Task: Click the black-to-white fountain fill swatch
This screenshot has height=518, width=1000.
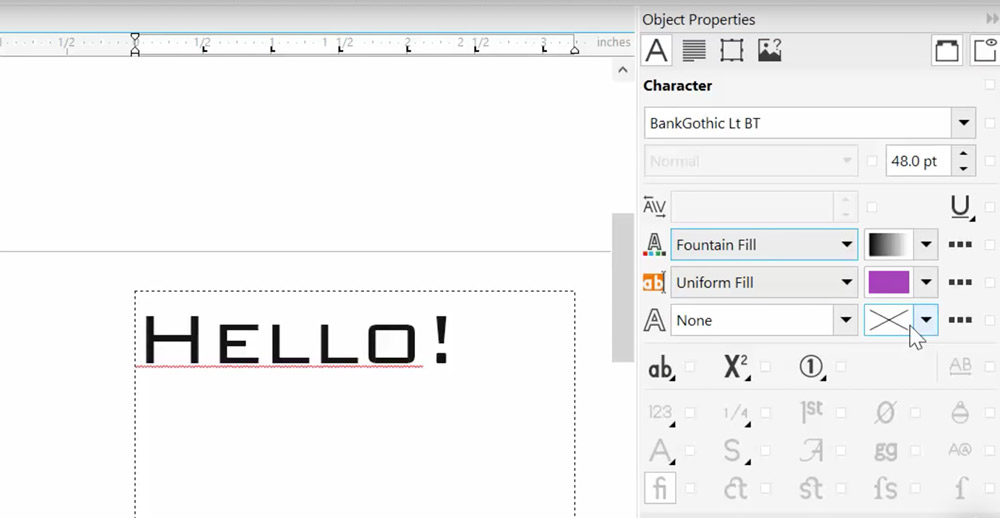Action: click(889, 245)
